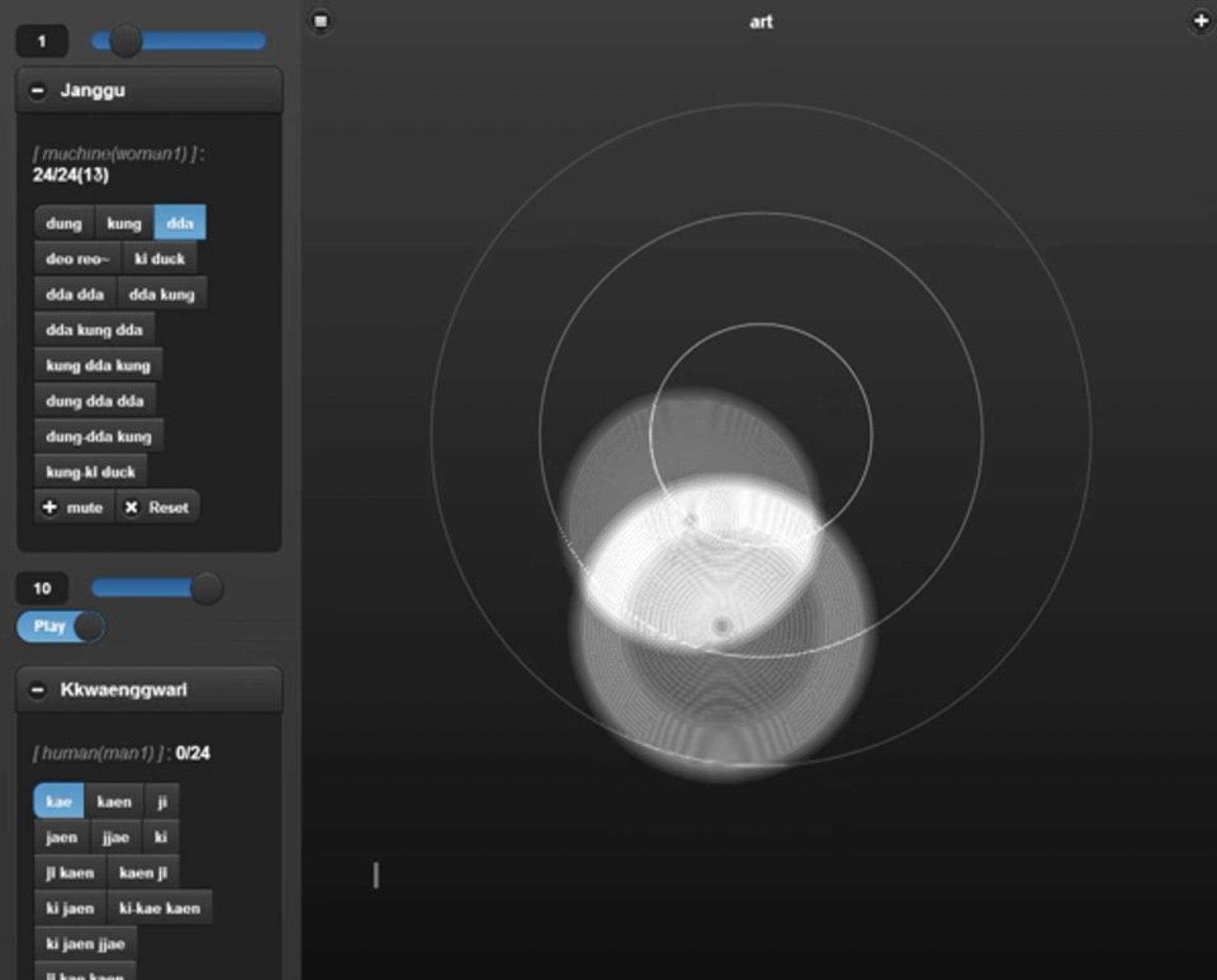This screenshot has height=980, width=1217.
Task: Click the jjae sound button
Action: (116, 837)
